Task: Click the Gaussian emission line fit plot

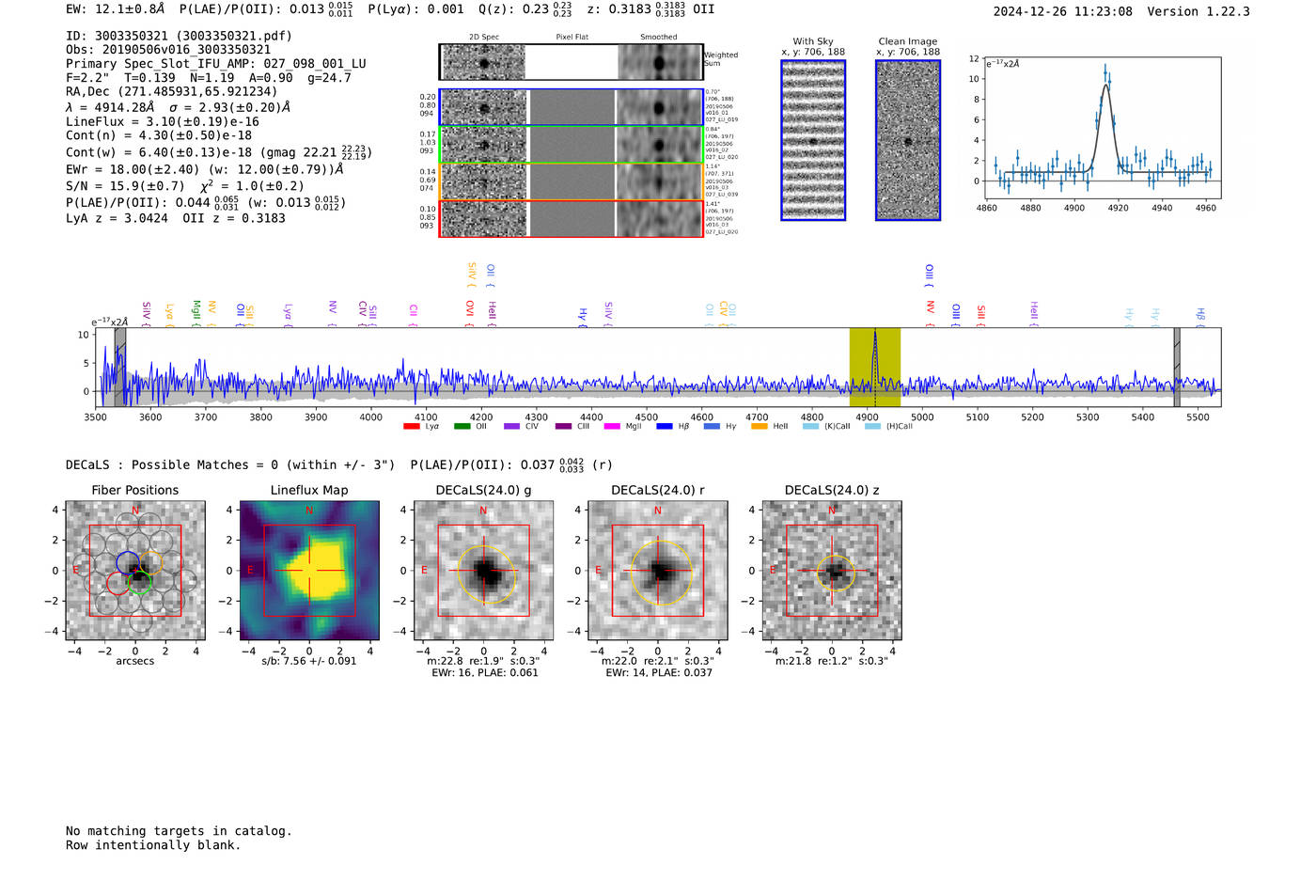Action: point(1102,128)
